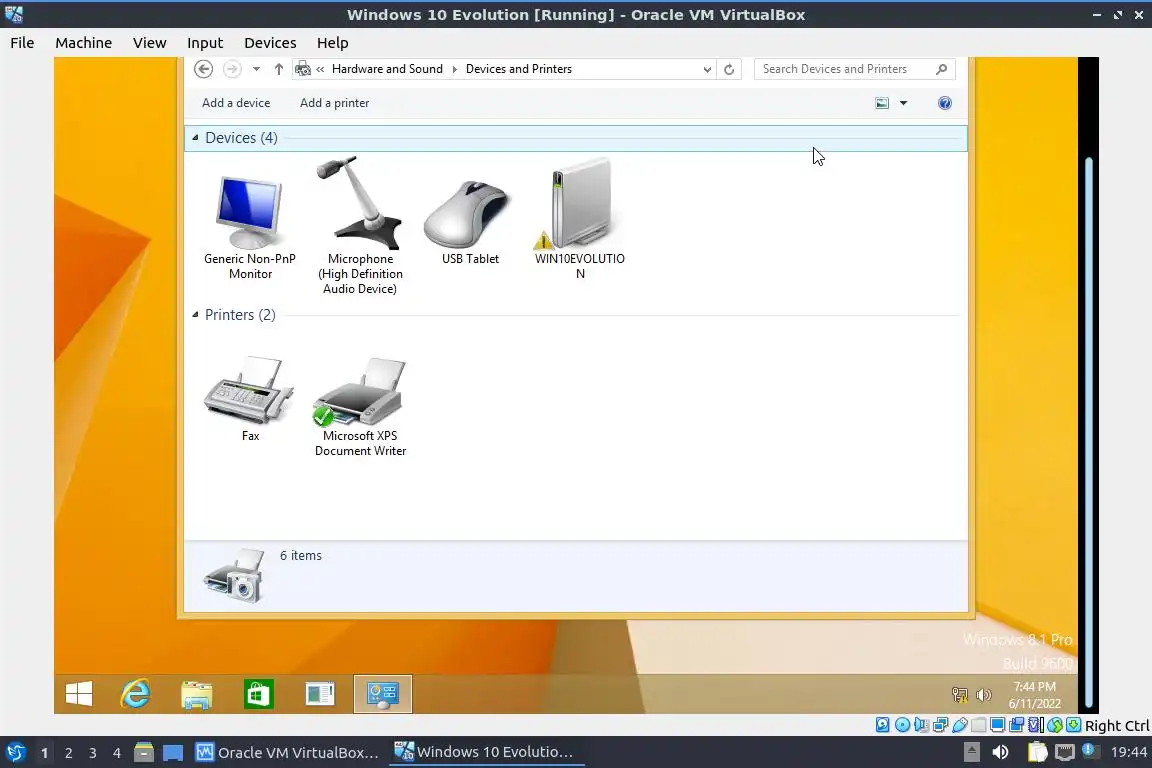Click the Forward navigation arrow

pyautogui.click(x=232, y=69)
